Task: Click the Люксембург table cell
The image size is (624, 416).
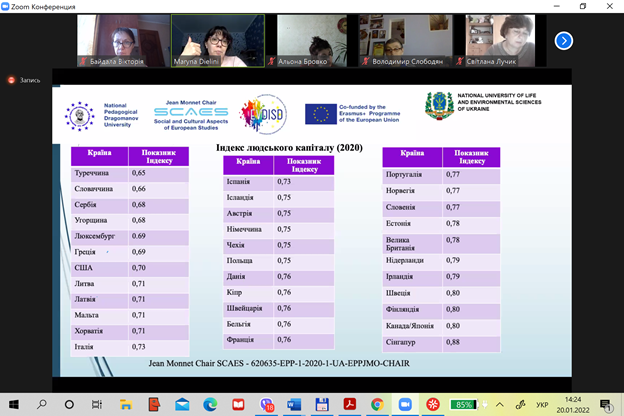Action: (99, 236)
